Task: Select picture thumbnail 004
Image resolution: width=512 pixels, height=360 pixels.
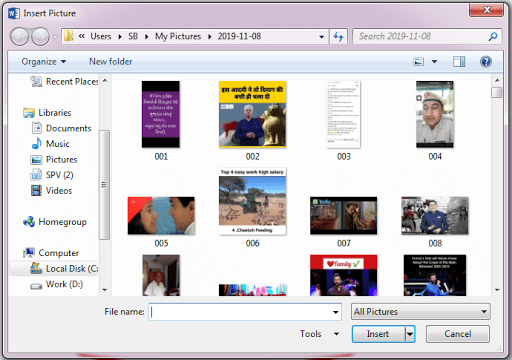Action: (x=435, y=114)
